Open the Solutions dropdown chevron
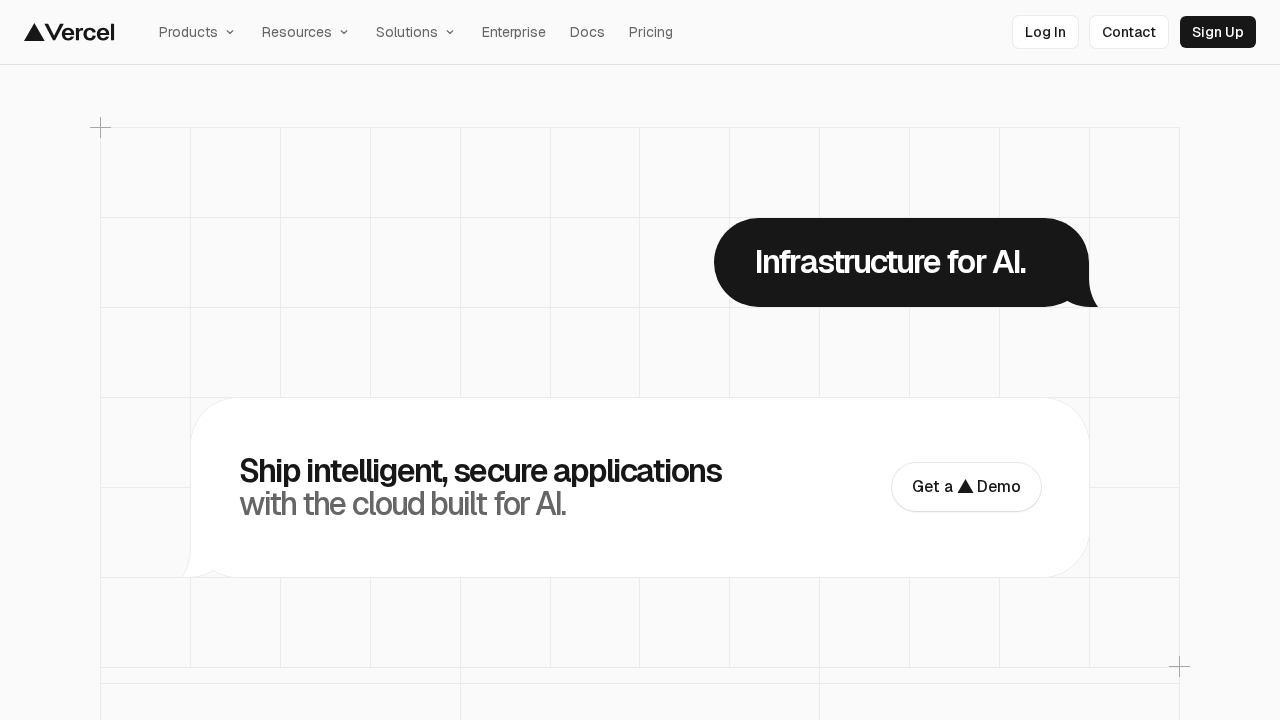This screenshot has width=1280, height=720. 450,32
